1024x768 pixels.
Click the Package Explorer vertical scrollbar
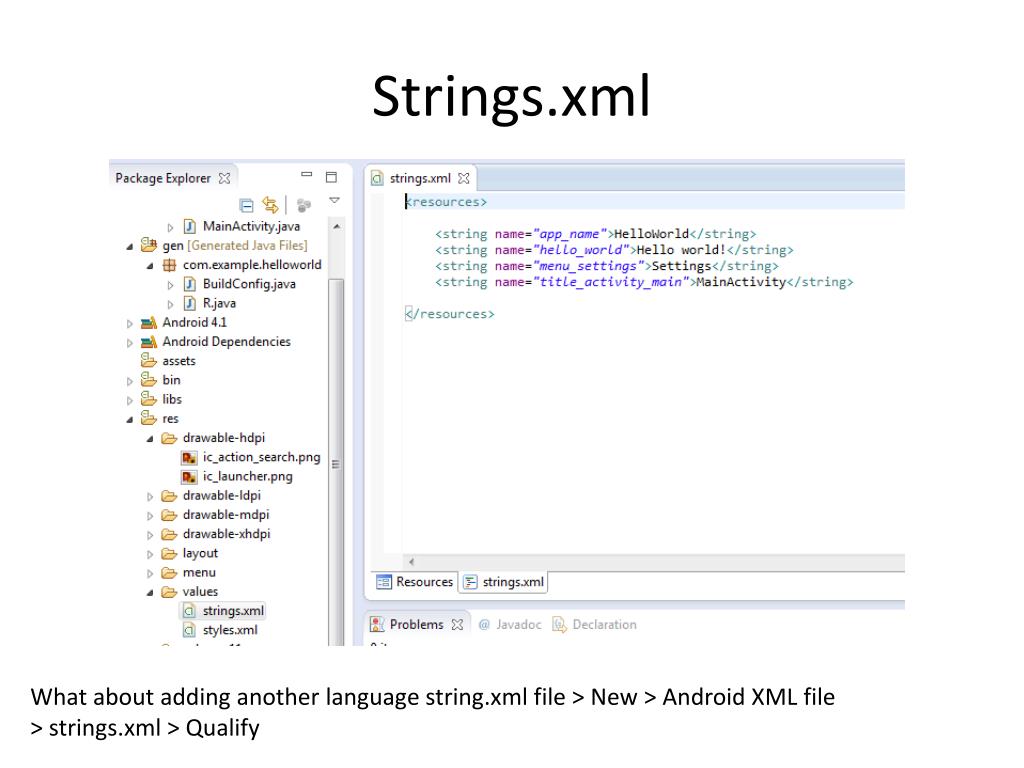pos(336,400)
